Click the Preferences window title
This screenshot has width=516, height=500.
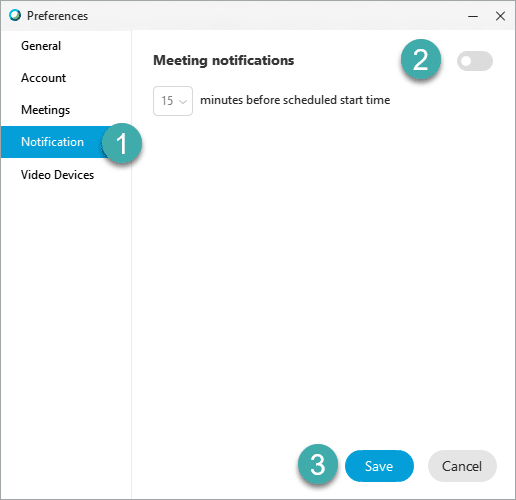pyautogui.click(x=57, y=16)
